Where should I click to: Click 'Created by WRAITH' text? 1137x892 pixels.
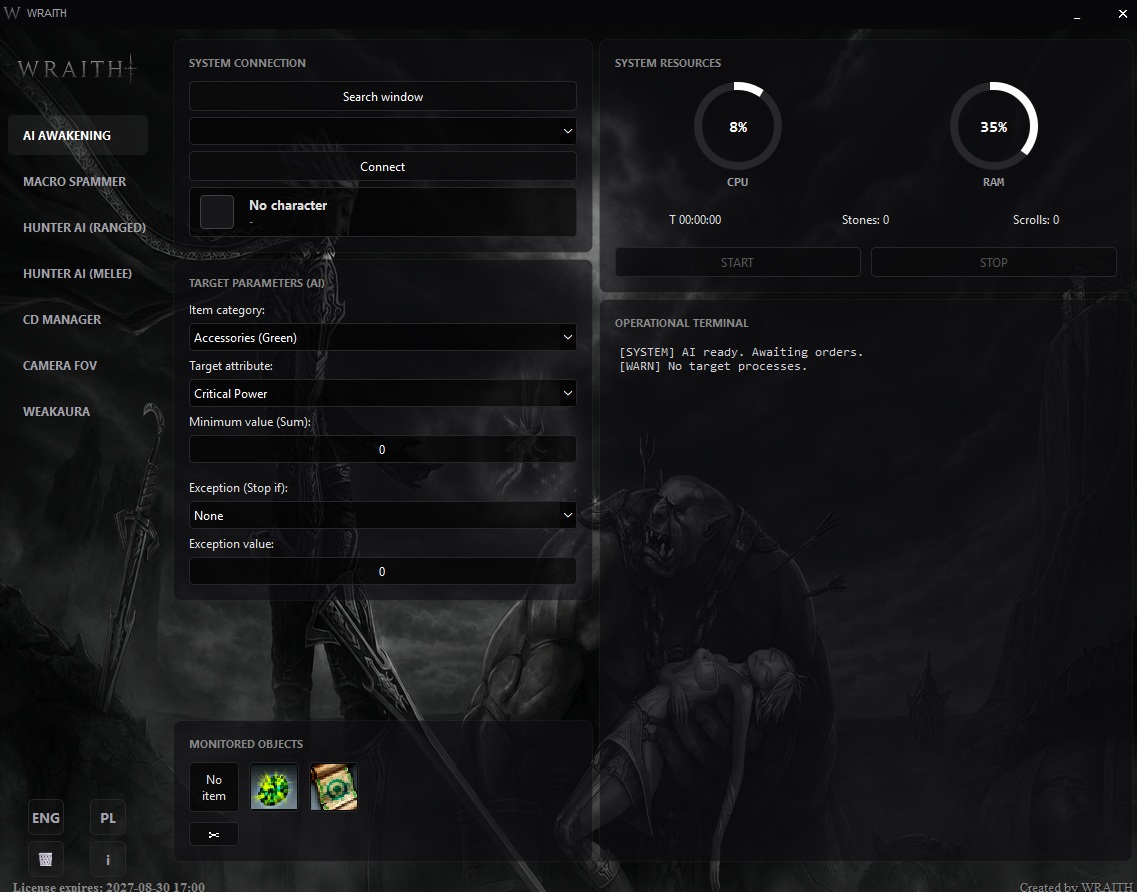(1077, 886)
